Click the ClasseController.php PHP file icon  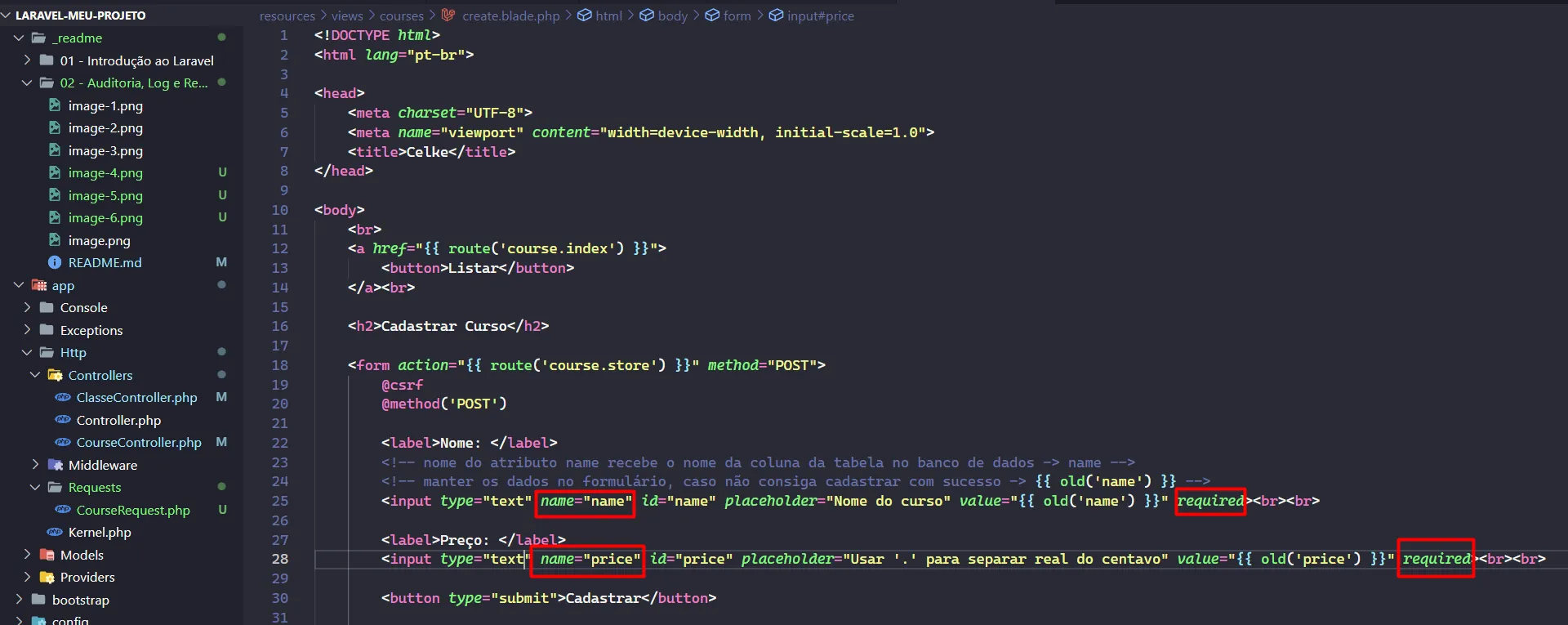point(63,397)
